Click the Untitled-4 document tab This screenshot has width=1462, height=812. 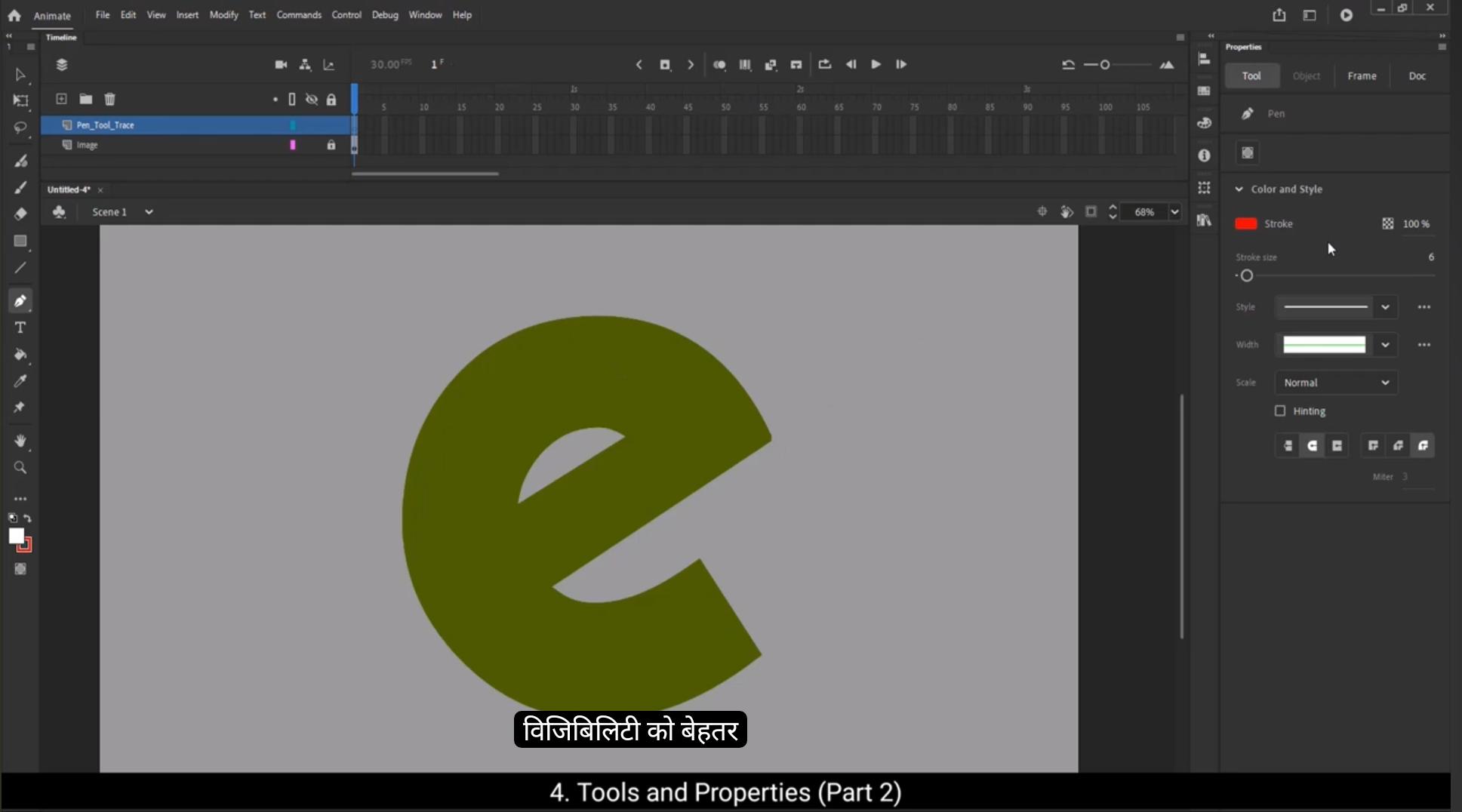click(x=69, y=190)
